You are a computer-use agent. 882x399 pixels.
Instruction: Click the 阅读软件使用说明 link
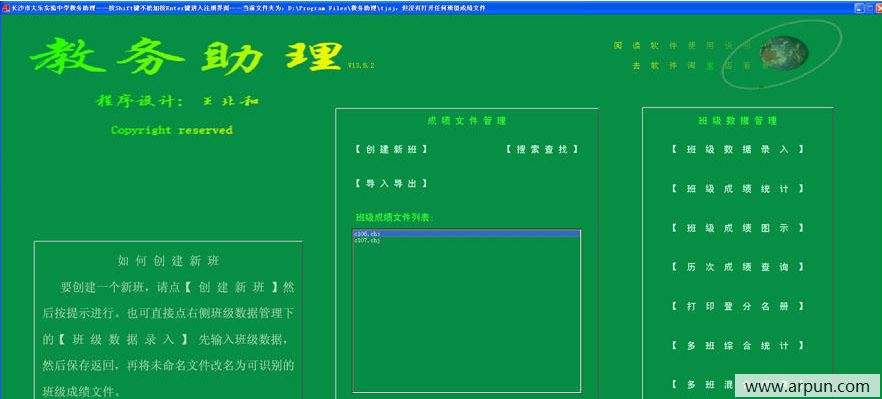[682, 46]
